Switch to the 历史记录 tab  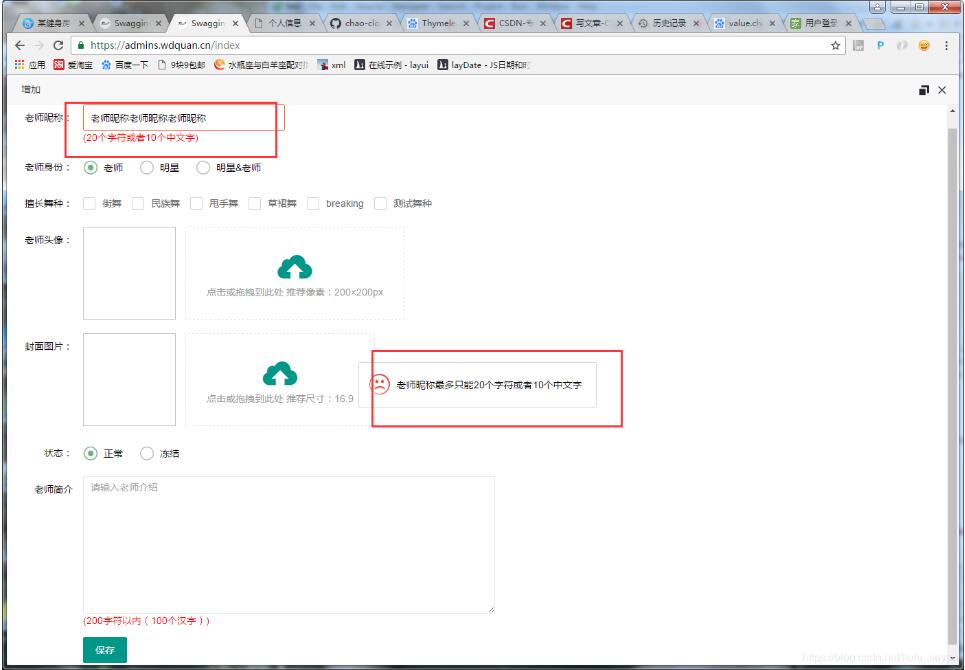coord(669,23)
